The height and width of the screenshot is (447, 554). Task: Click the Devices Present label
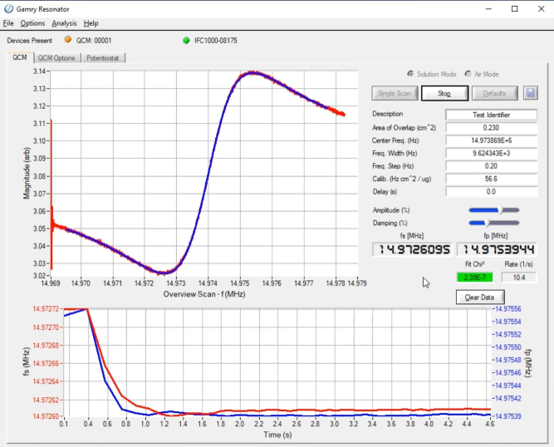click(29, 40)
